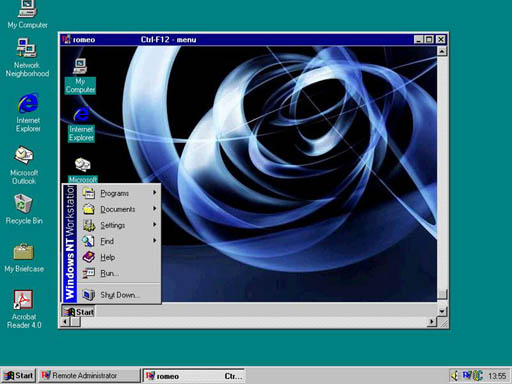Select Internet Explorer icon inside romeo window
This screenshot has height=384, width=512.
[81, 124]
